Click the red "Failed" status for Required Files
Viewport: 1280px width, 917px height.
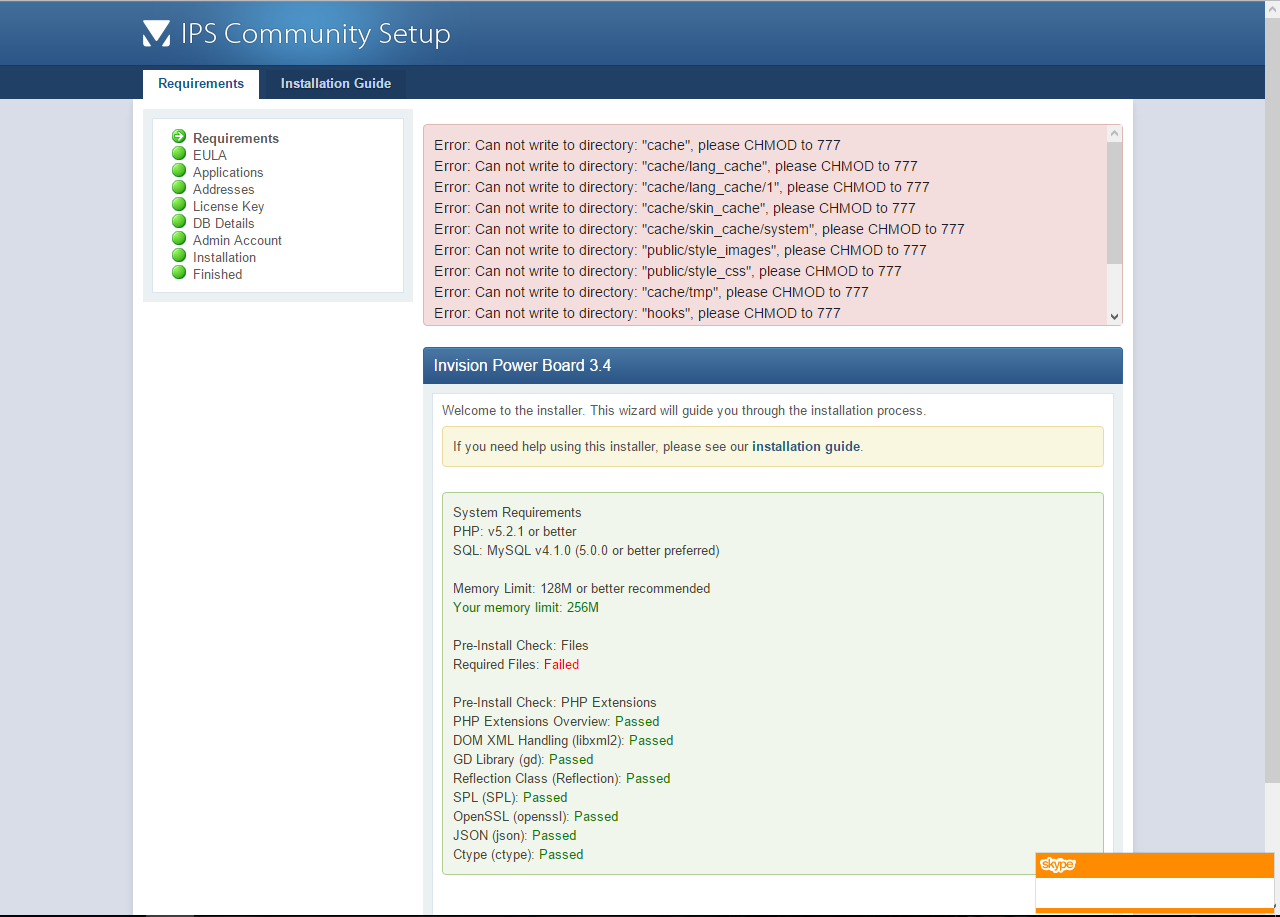coord(561,664)
